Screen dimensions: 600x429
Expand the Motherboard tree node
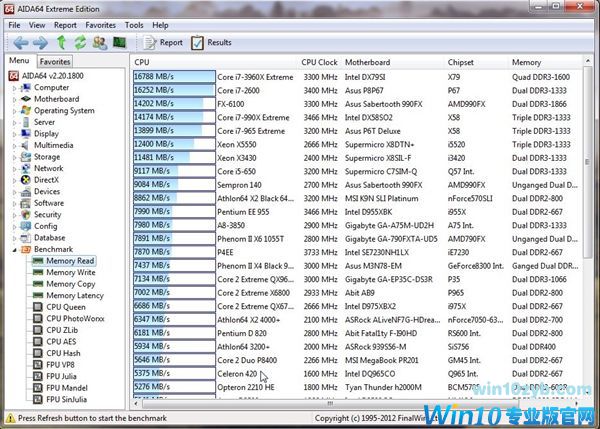point(15,99)
